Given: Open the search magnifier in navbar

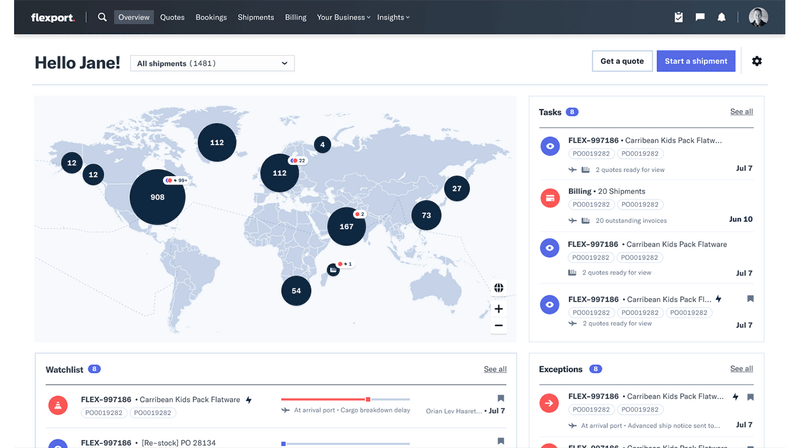Looking at the screenshot, I should pos(102,17).
